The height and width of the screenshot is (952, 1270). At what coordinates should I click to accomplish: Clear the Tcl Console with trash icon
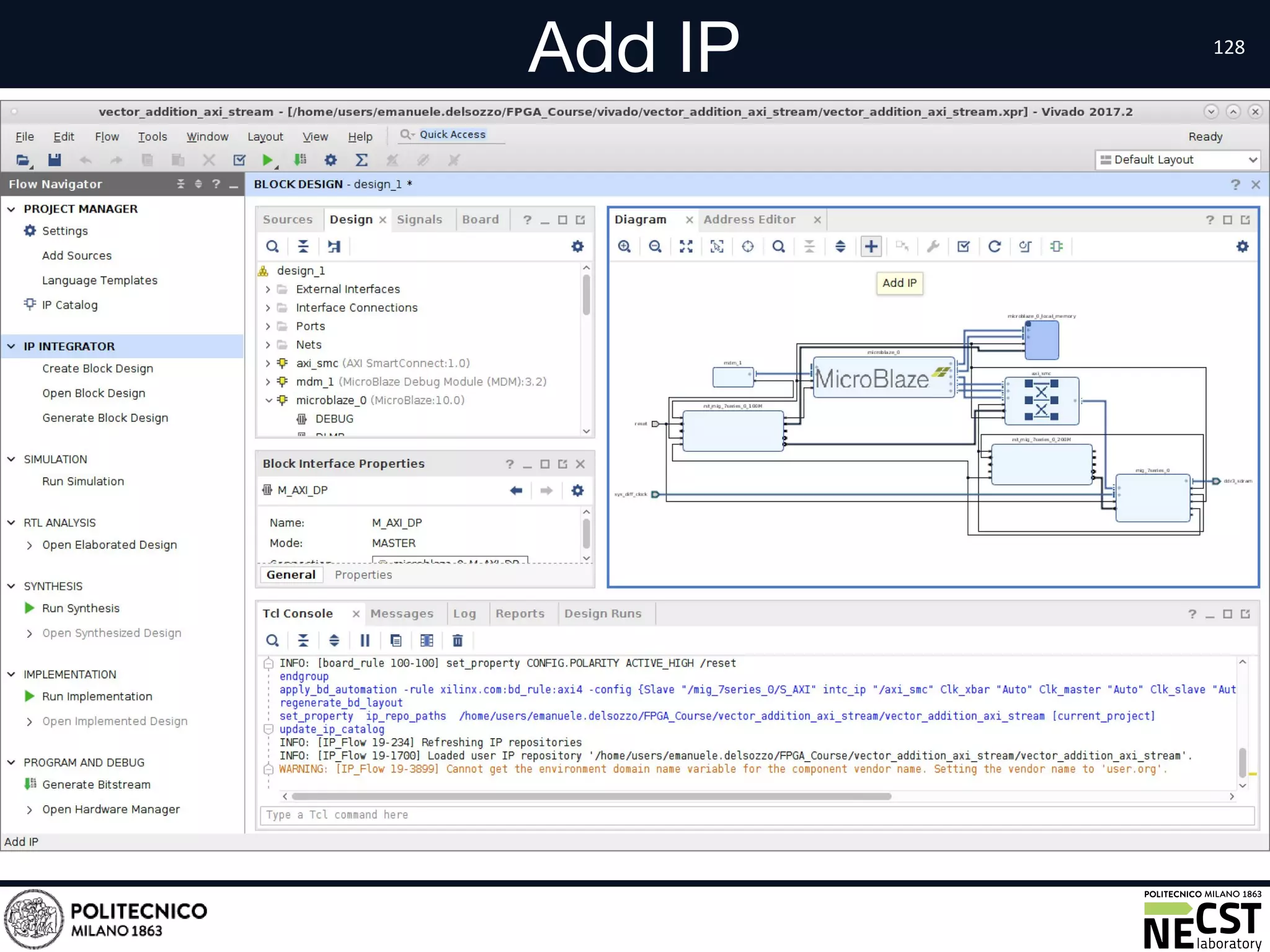[x=458, y=641]
